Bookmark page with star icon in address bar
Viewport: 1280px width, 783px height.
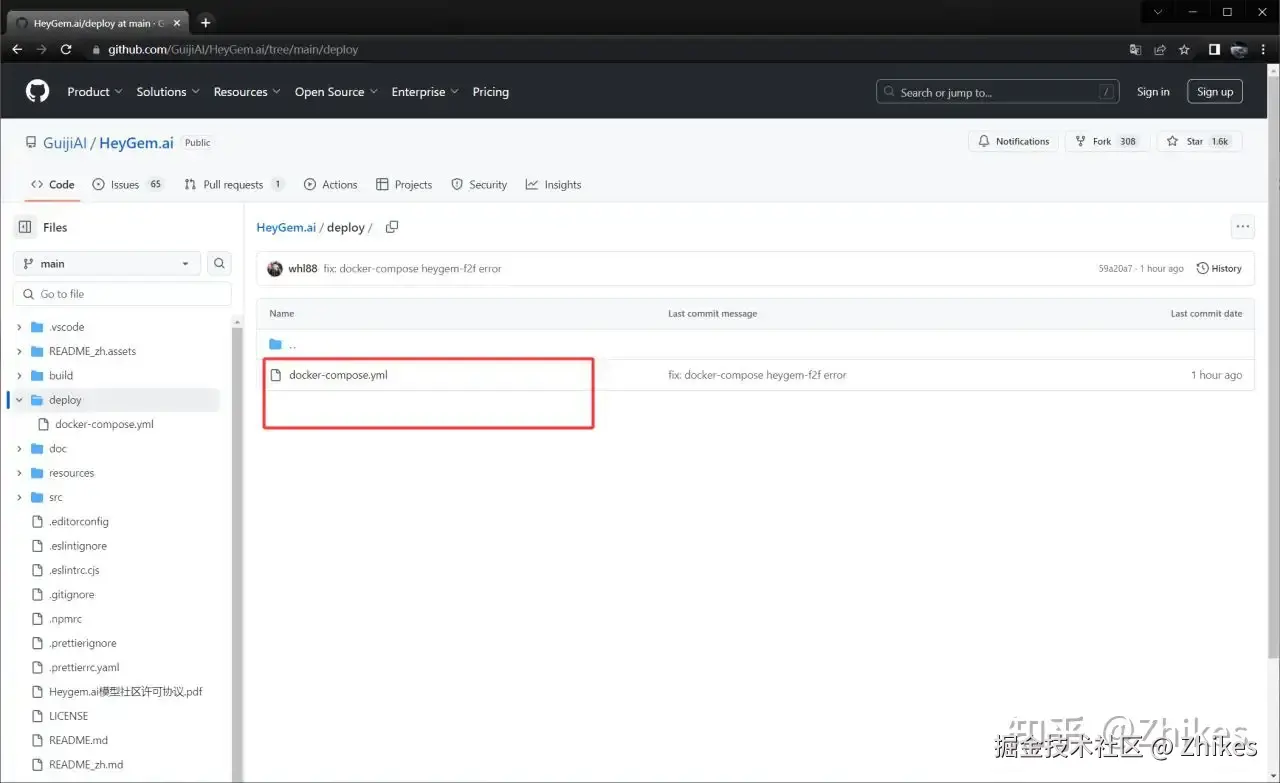[1184, 49]
